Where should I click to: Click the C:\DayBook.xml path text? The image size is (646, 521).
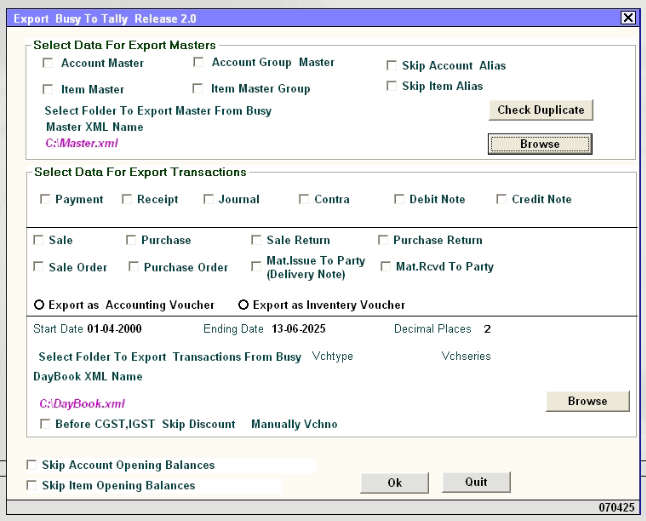(x=82, y=404)
